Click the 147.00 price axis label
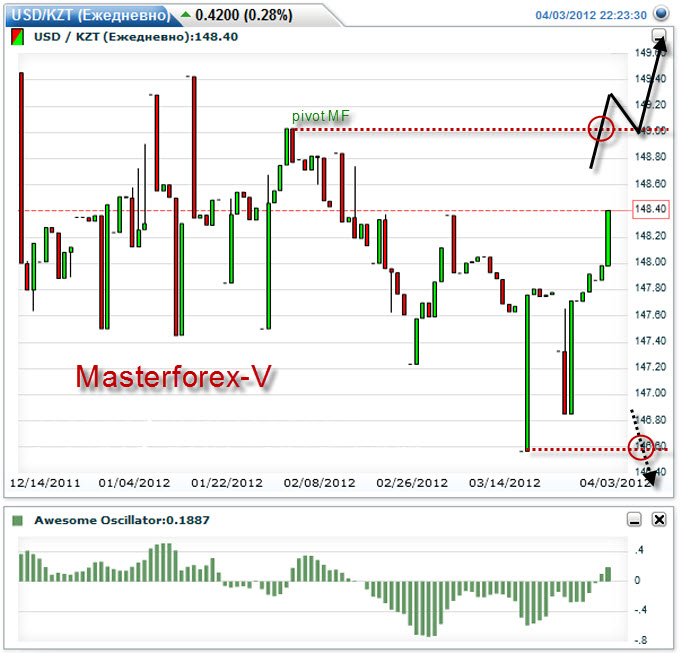This screenshot has width=681, height=653. tap(650, 393)
